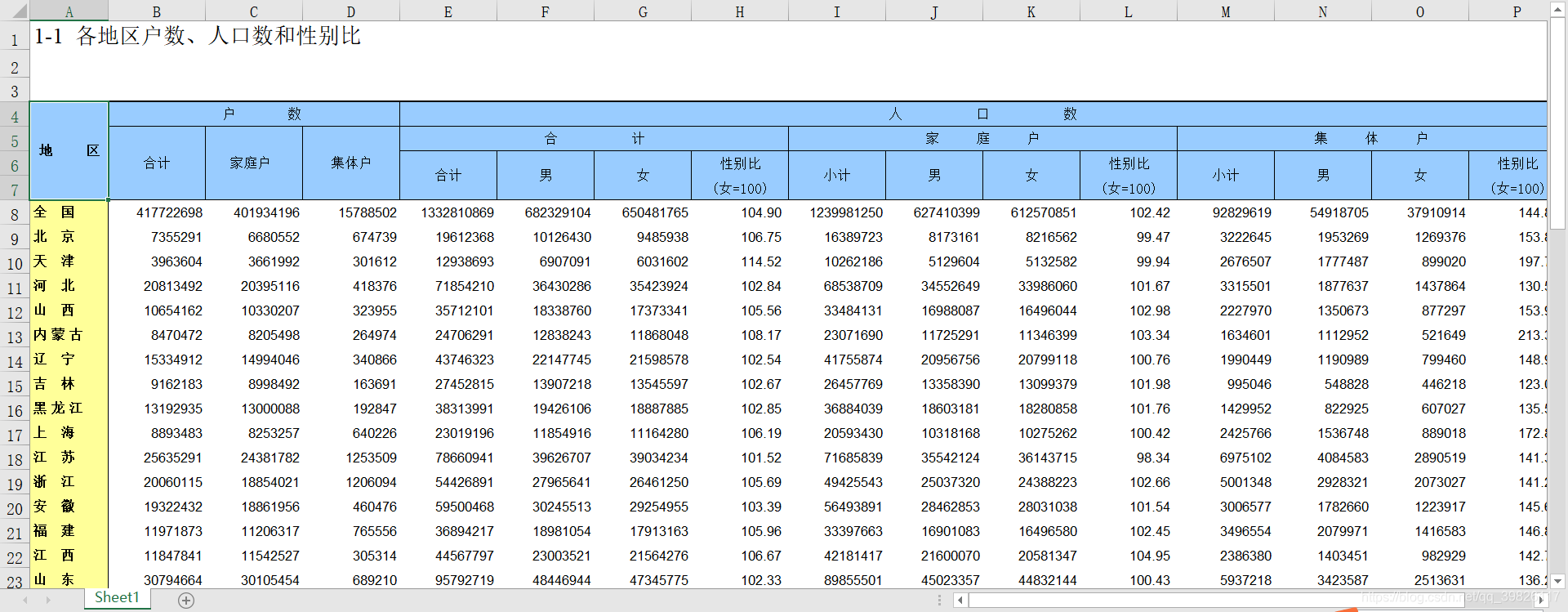Click Liaoning total population 43746323
Image resolution: width=1568 pixels, height=612 pixels.
tap(448, 360)
